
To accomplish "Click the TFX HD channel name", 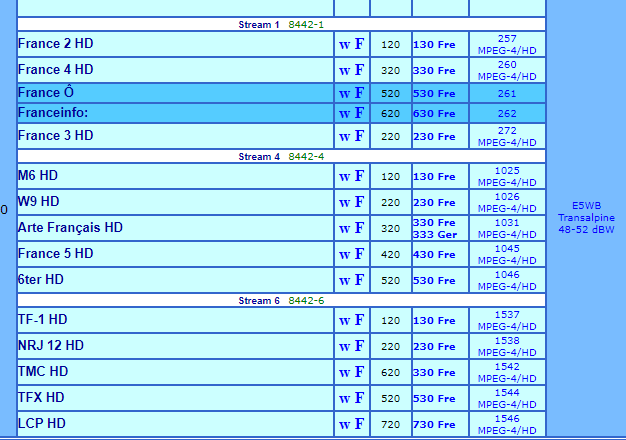I will (41, 397).
